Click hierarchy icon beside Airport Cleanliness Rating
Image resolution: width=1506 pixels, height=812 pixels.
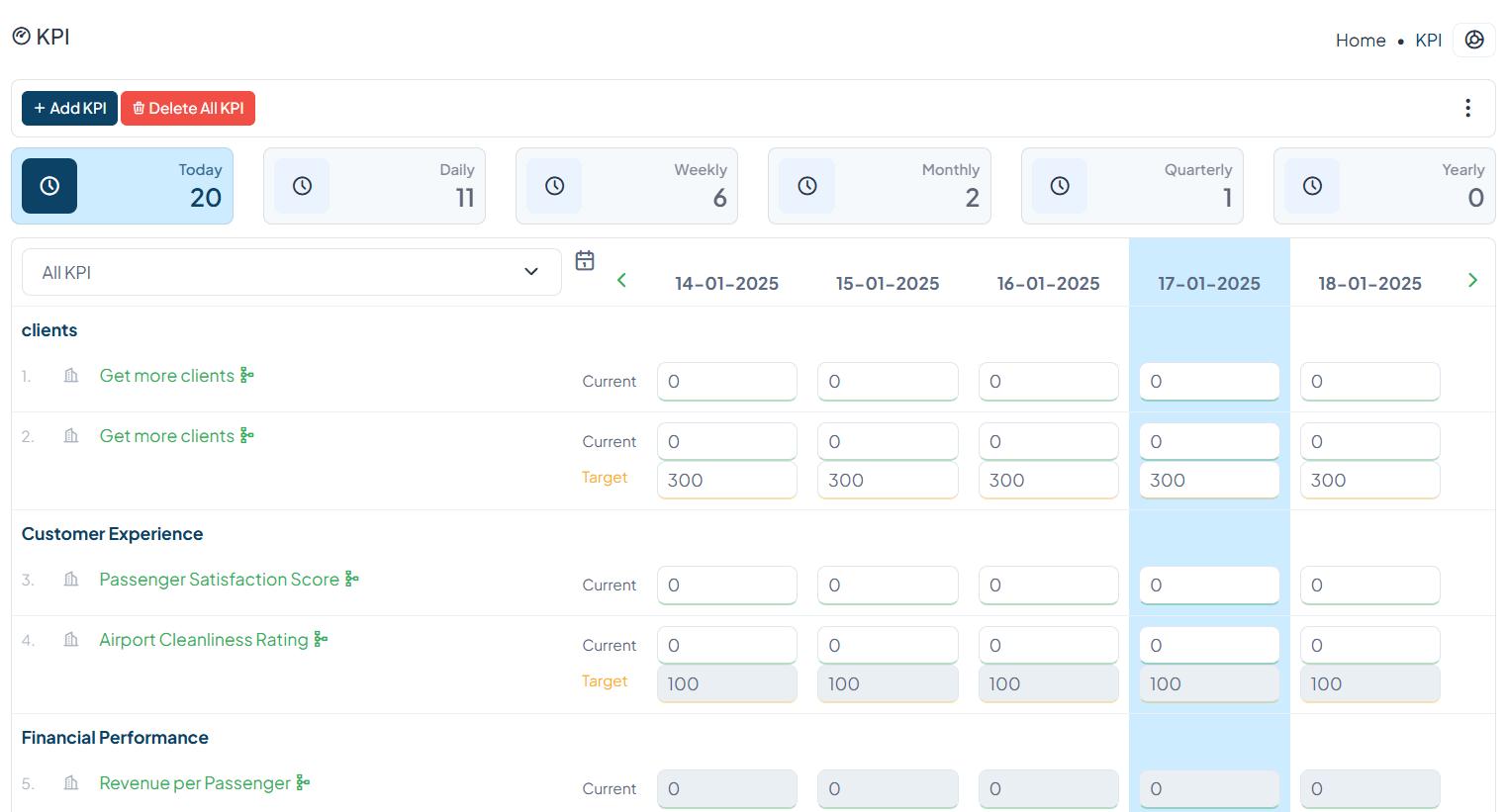tap(321, 640)
